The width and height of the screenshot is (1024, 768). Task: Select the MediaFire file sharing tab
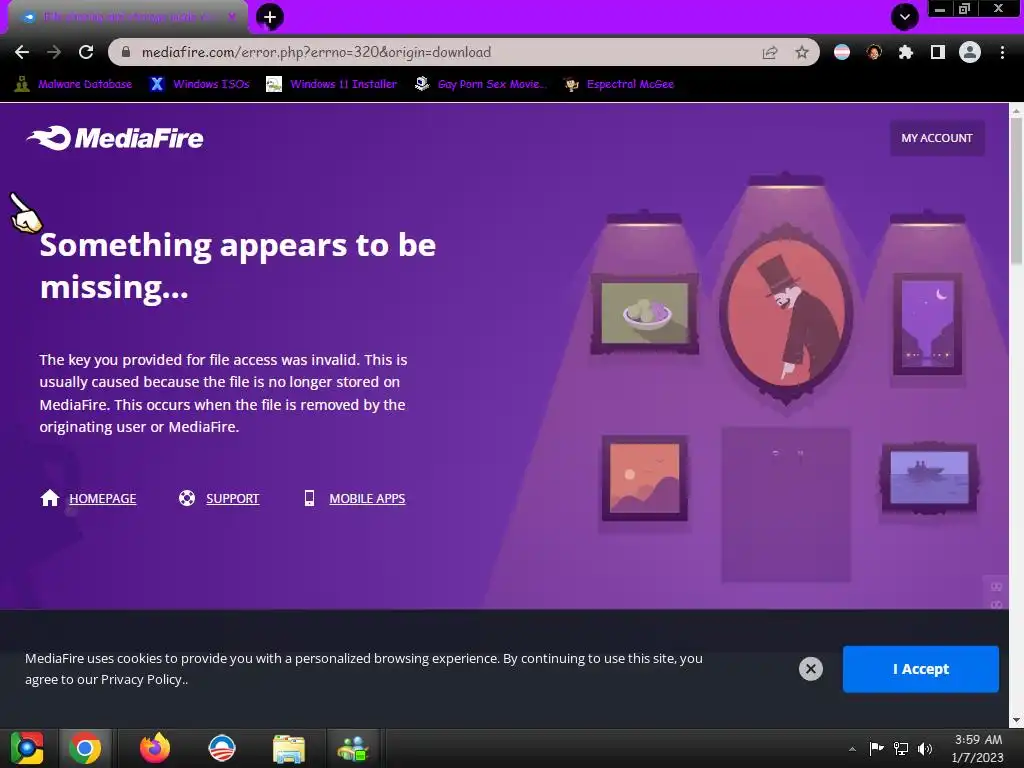tap(127, 17)
